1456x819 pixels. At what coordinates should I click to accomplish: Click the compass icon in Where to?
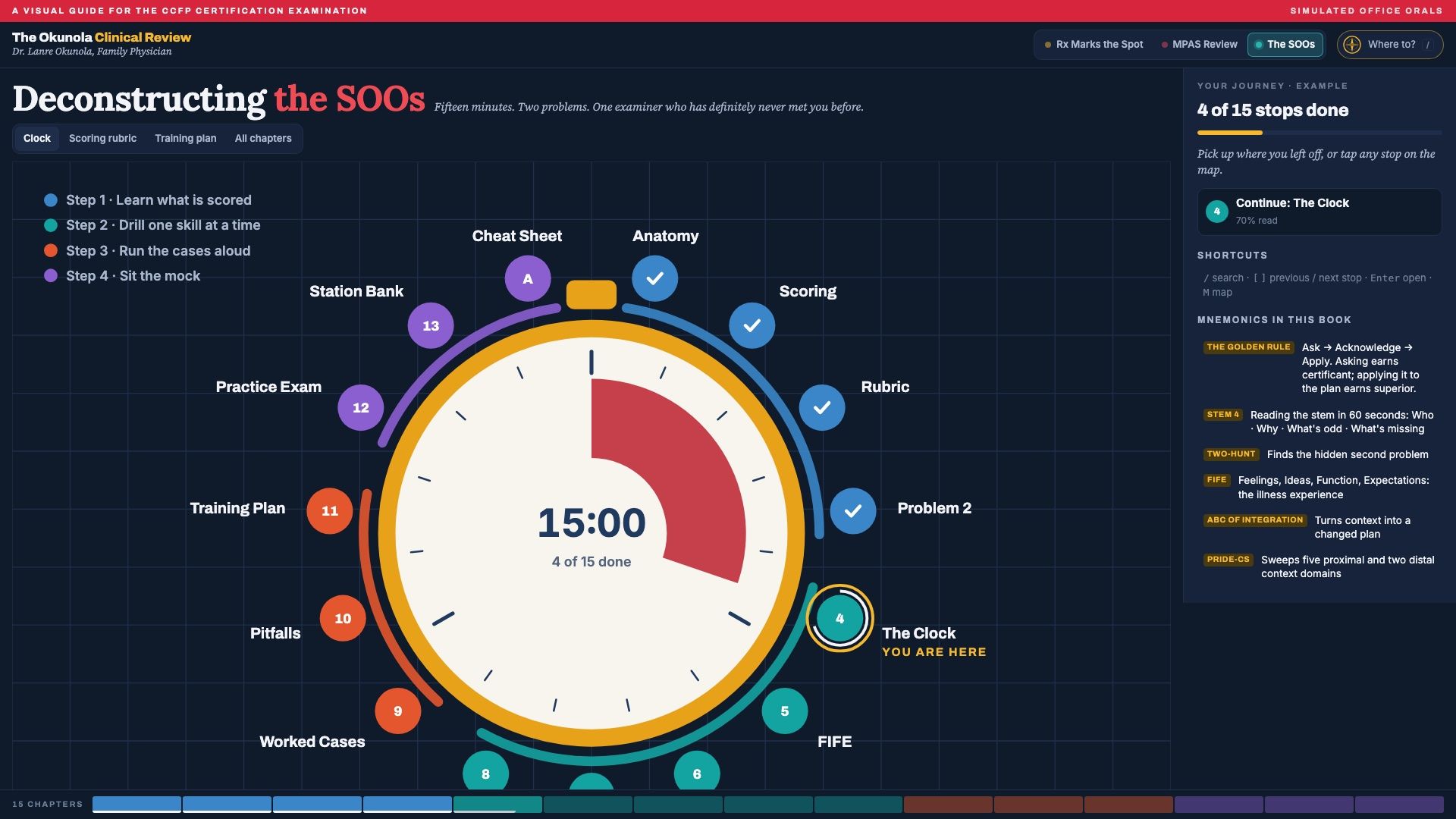point(1352,45)
